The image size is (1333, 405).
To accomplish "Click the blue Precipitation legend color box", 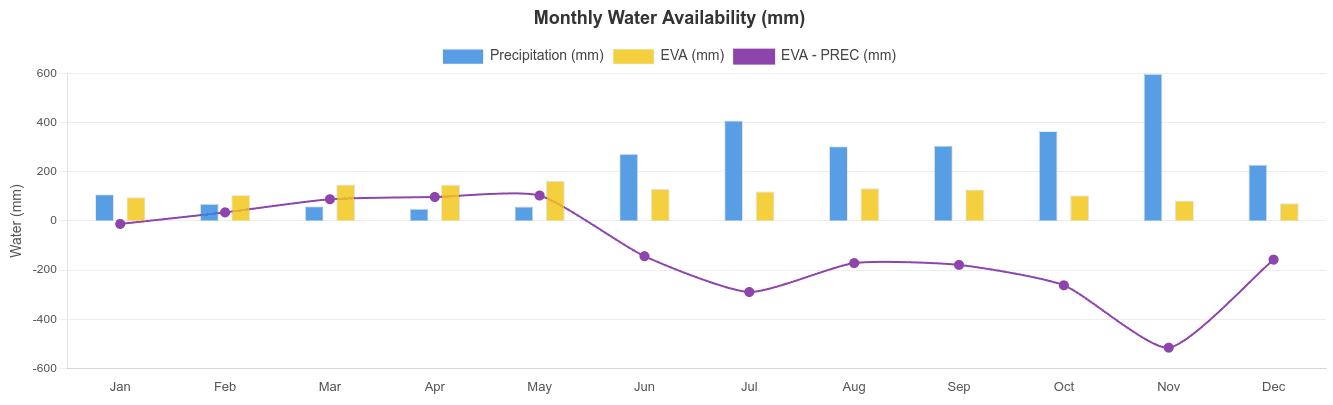I will coord(463,56).
